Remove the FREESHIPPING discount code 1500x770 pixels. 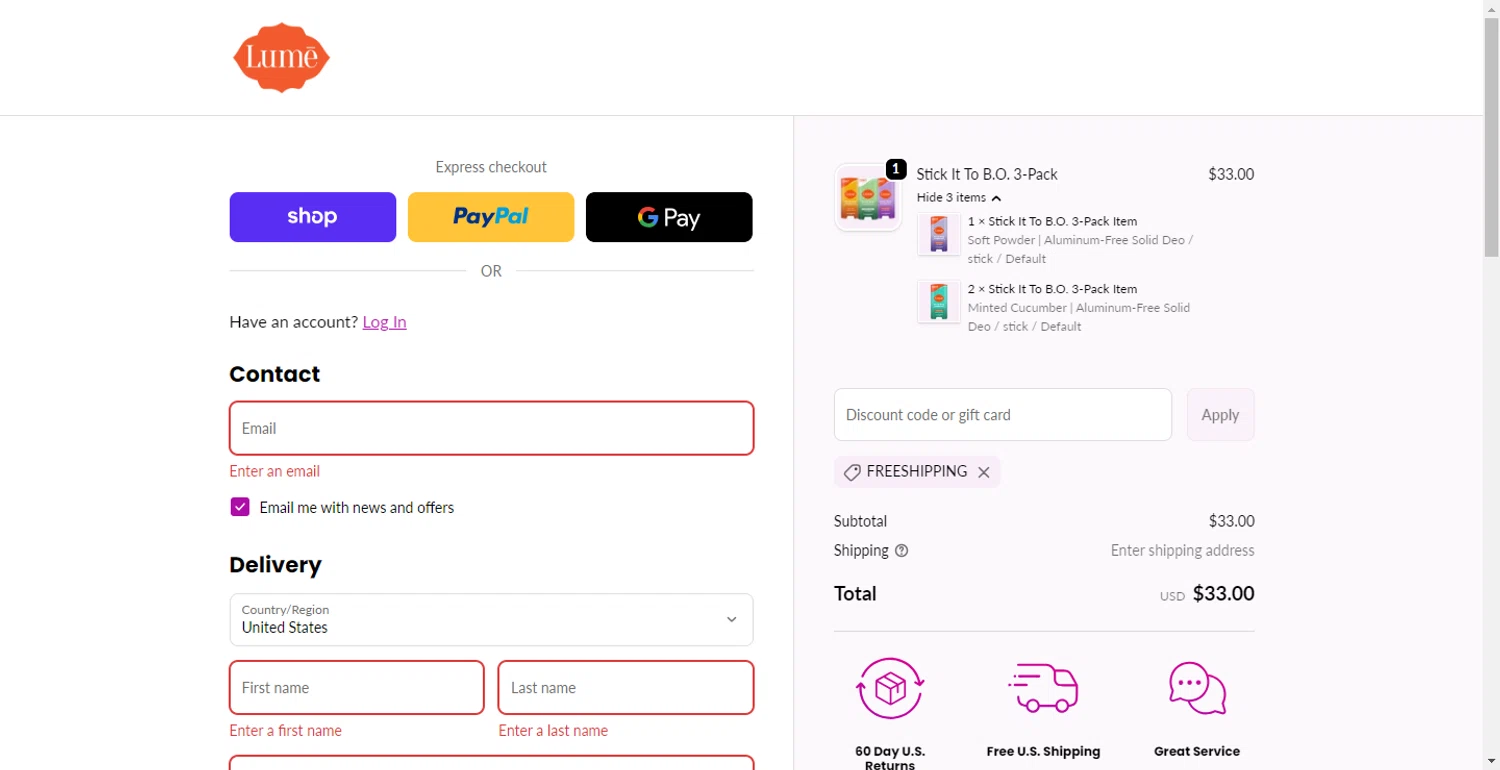984,472
